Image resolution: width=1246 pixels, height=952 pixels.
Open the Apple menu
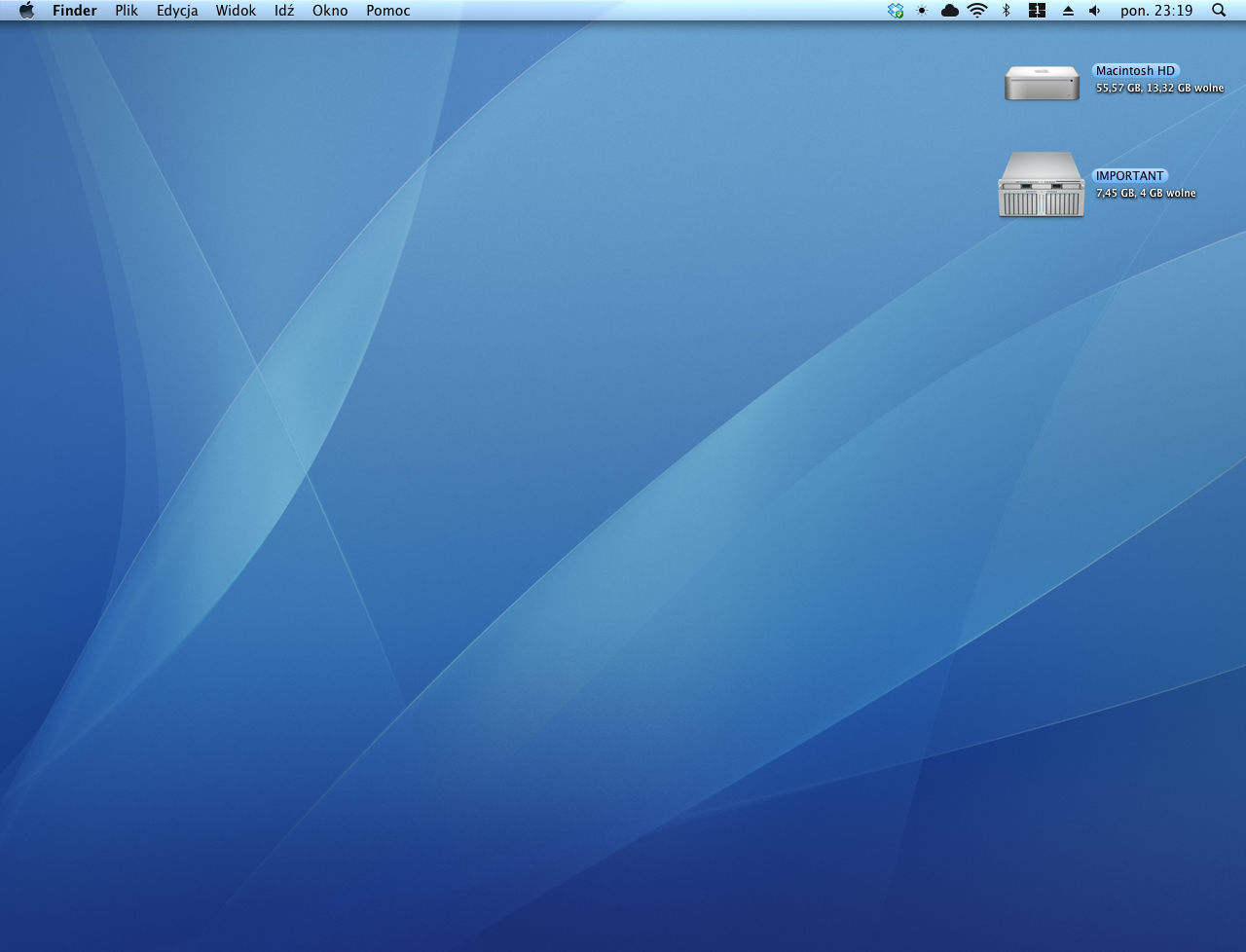pos(27,11)
